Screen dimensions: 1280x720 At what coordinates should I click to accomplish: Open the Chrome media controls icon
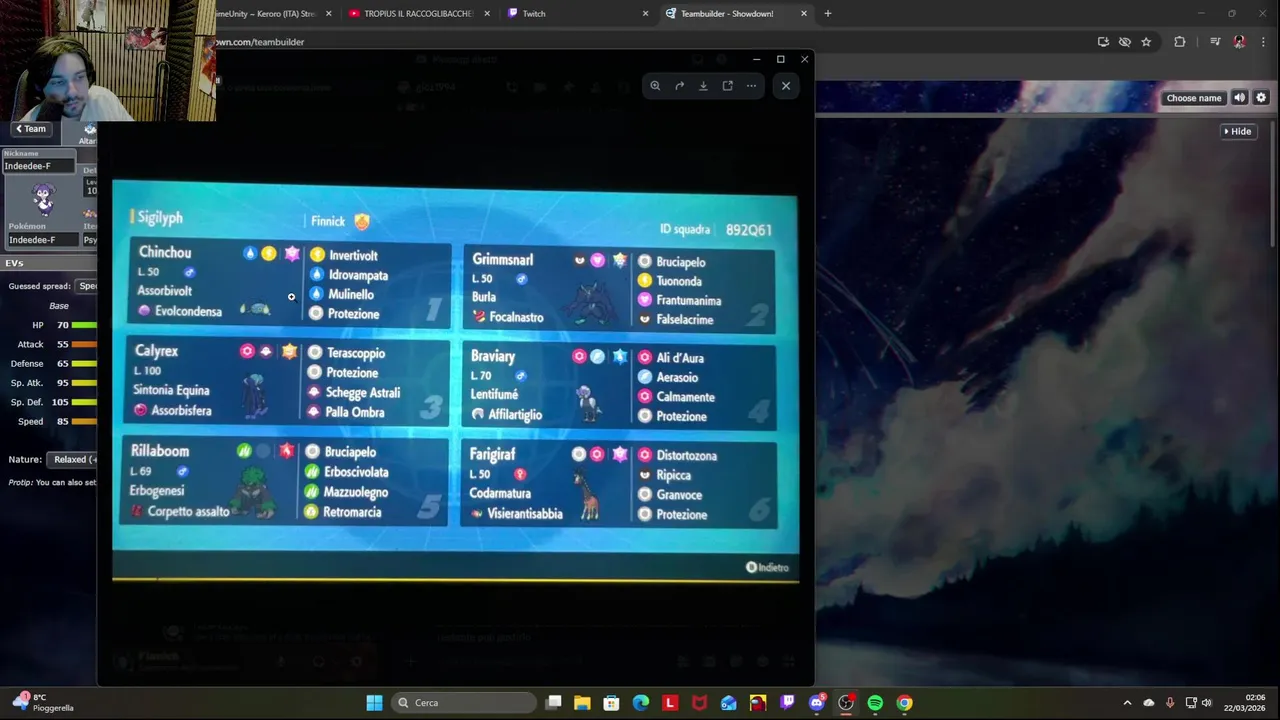1215,42
